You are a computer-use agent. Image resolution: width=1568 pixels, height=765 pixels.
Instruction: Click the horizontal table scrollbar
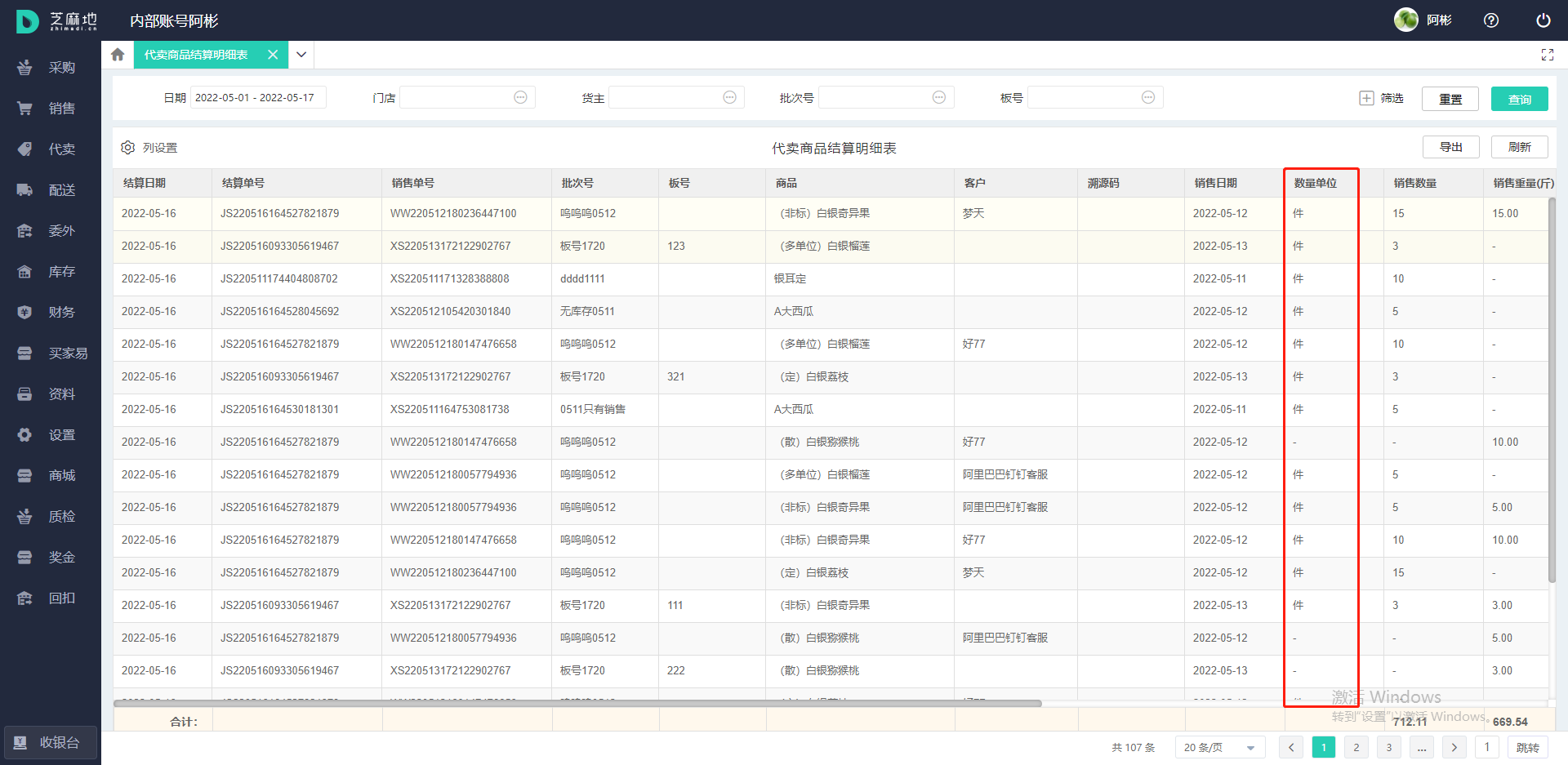point(577,703)
